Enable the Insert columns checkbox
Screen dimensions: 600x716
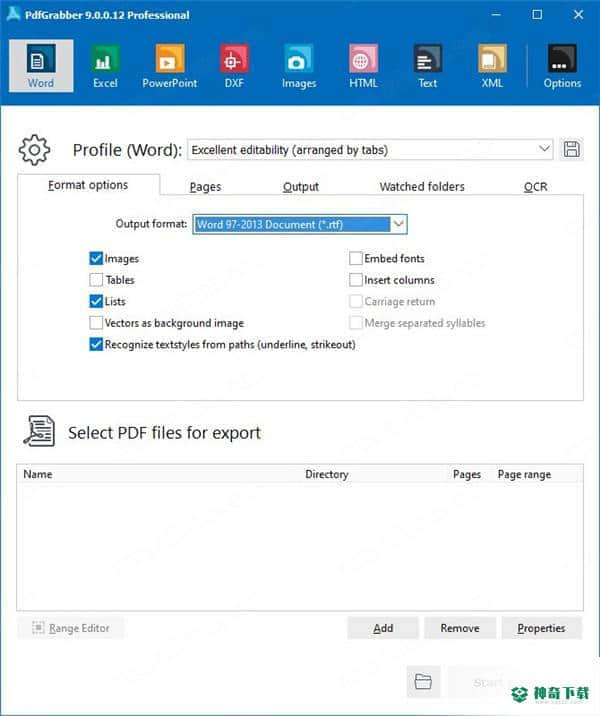(x=356, y=280)
